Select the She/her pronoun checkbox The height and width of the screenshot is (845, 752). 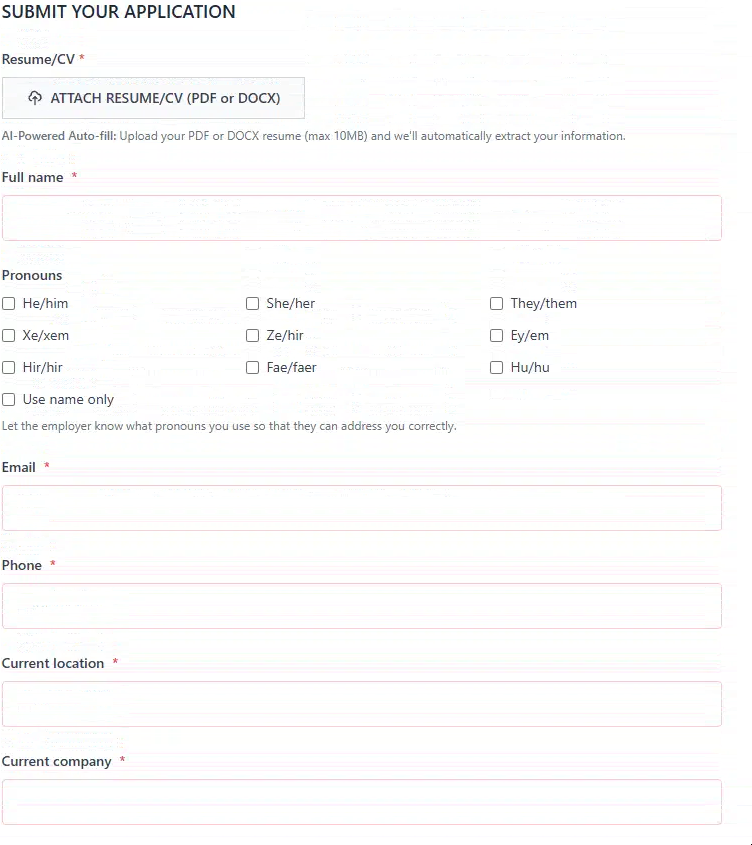pos(253,304)
